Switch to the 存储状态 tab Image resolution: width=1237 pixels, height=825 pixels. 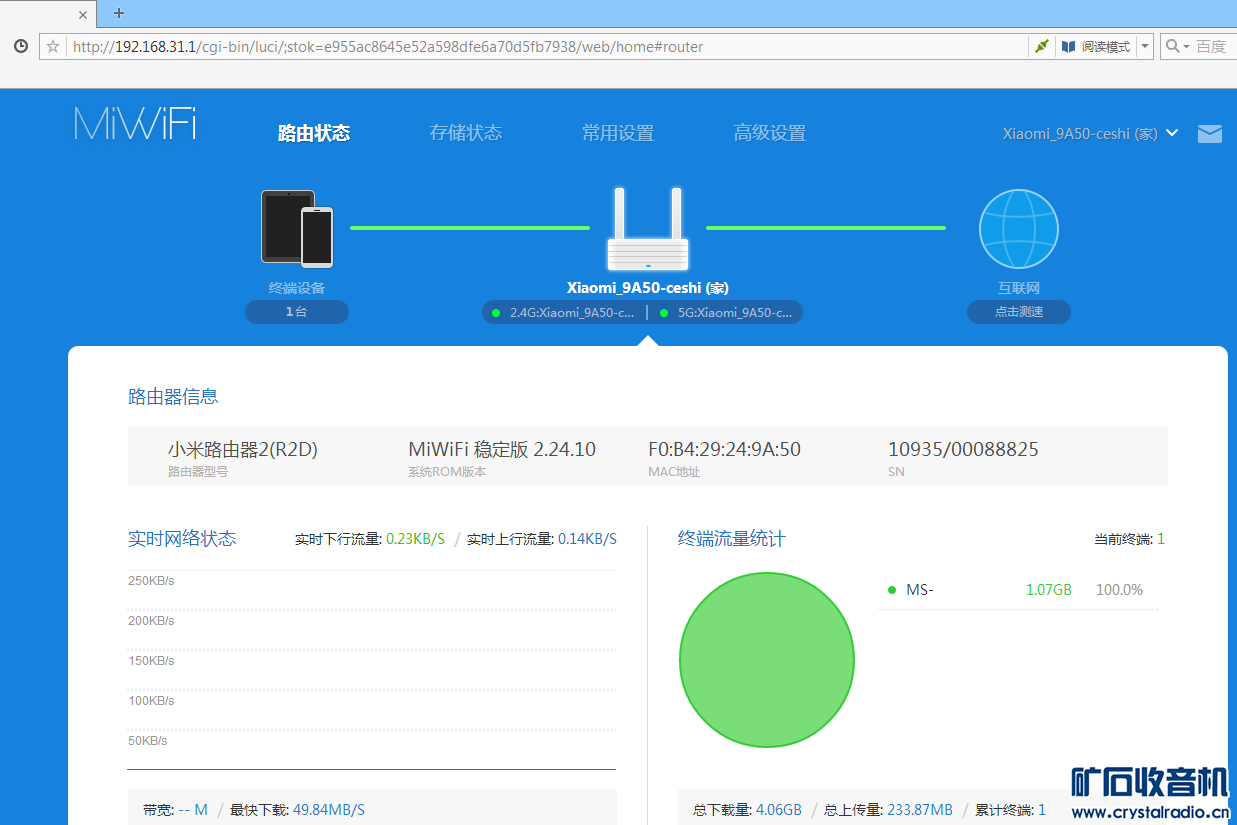click(x=465, y=133)
